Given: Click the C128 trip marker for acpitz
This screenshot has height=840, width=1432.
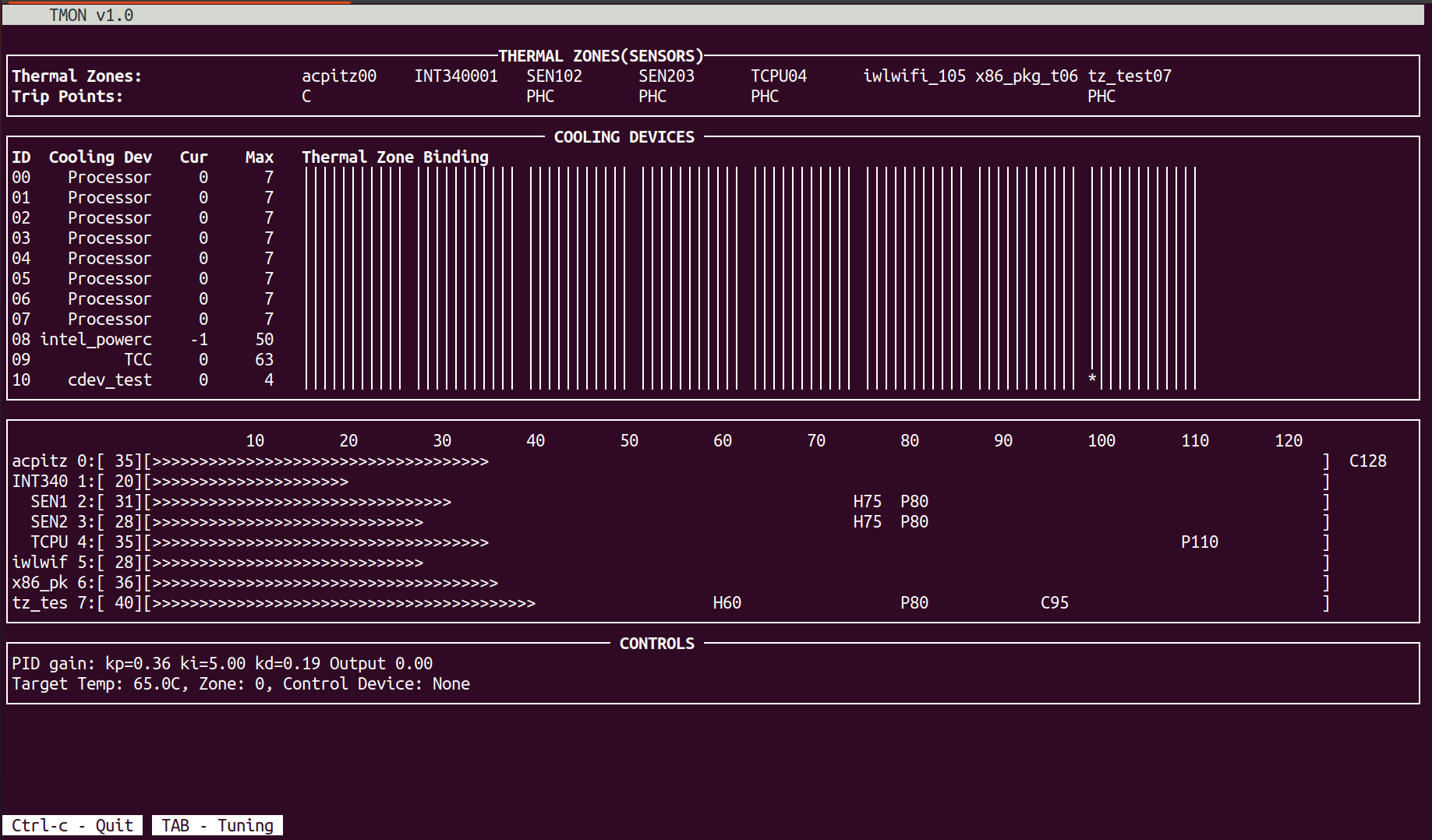Looking at the screenshot, I should point(1368,461).
